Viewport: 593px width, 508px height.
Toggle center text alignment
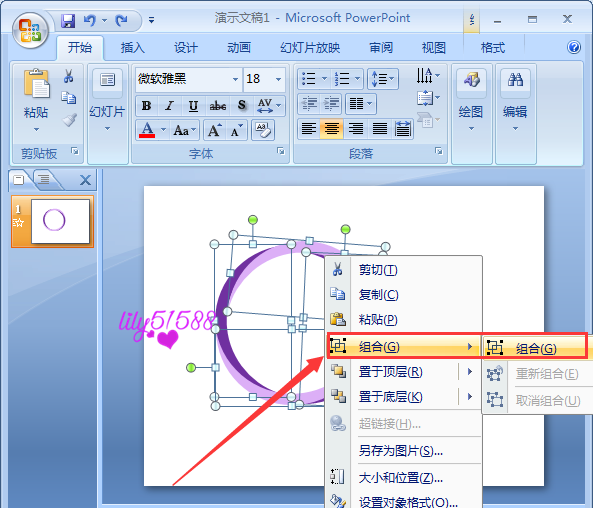click(332, 129)
